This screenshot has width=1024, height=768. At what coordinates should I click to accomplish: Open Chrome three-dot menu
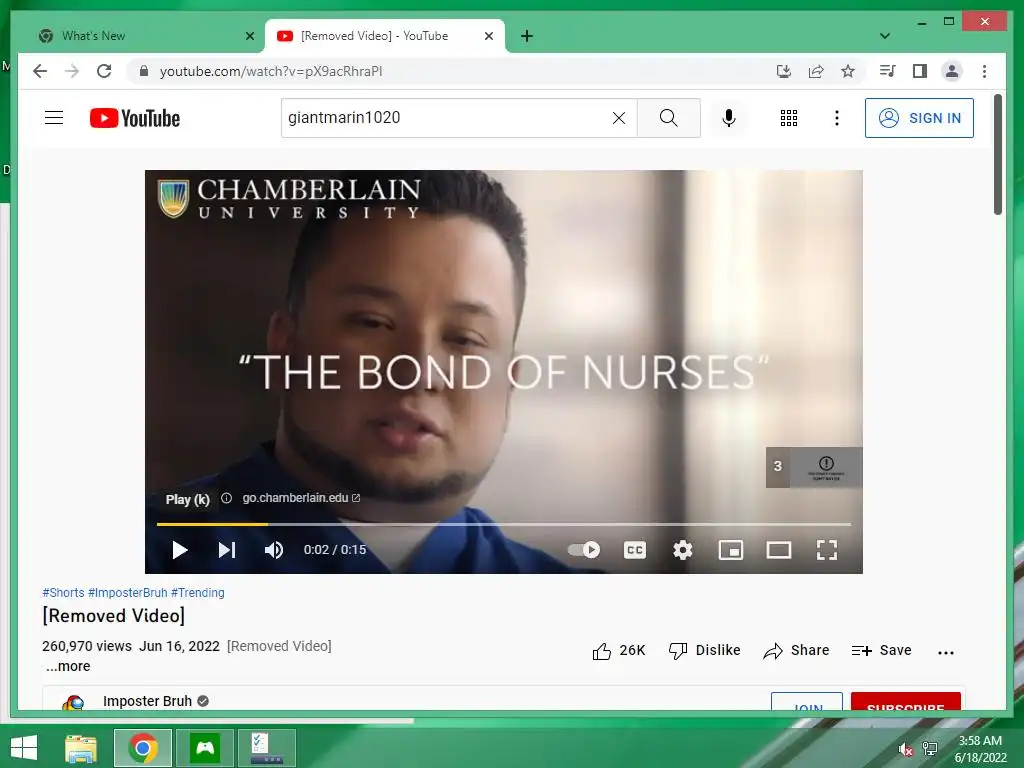point(984,71)
